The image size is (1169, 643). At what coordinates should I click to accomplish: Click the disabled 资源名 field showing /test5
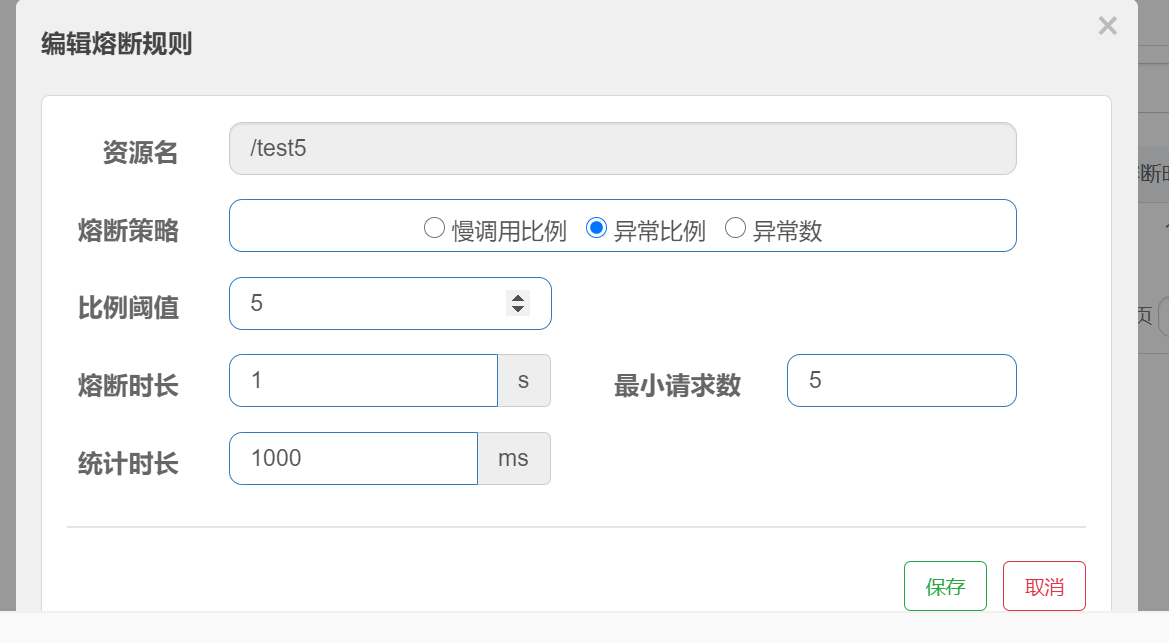tap(622, 149)
